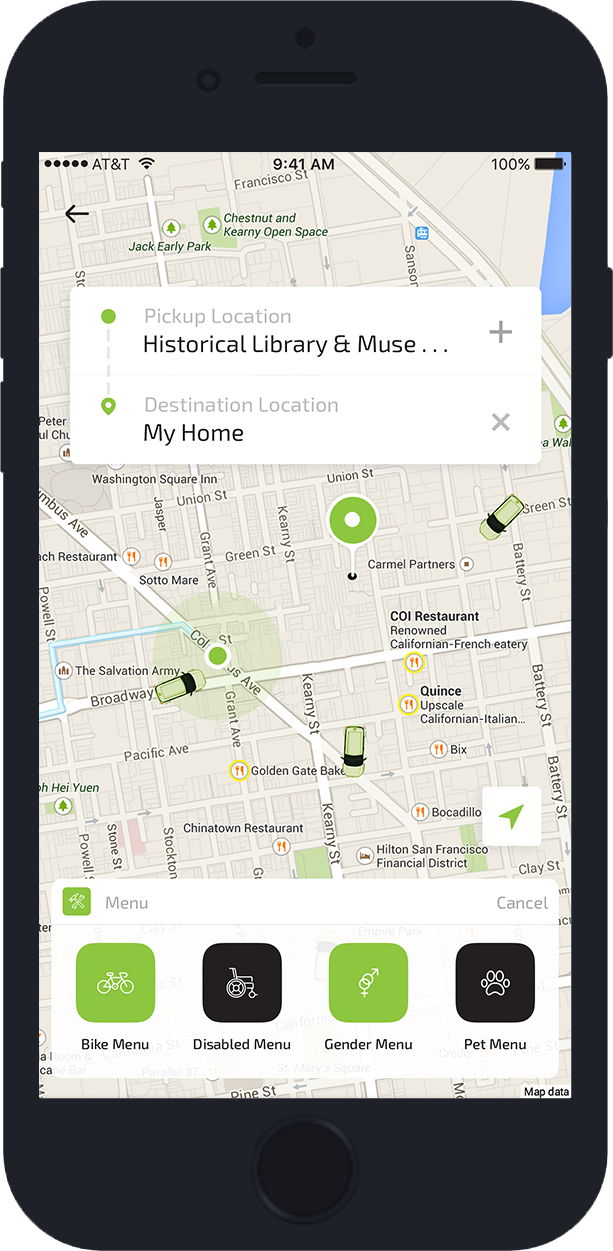Tap the back arrow icon
The image size is (613, 1251).
76,214
